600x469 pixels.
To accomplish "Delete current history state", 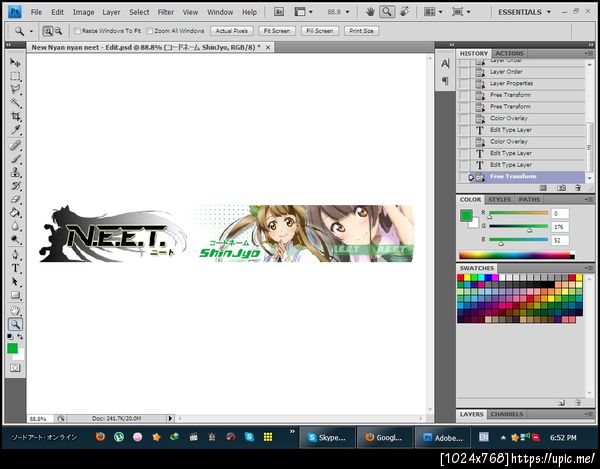I will pos(578,188).
